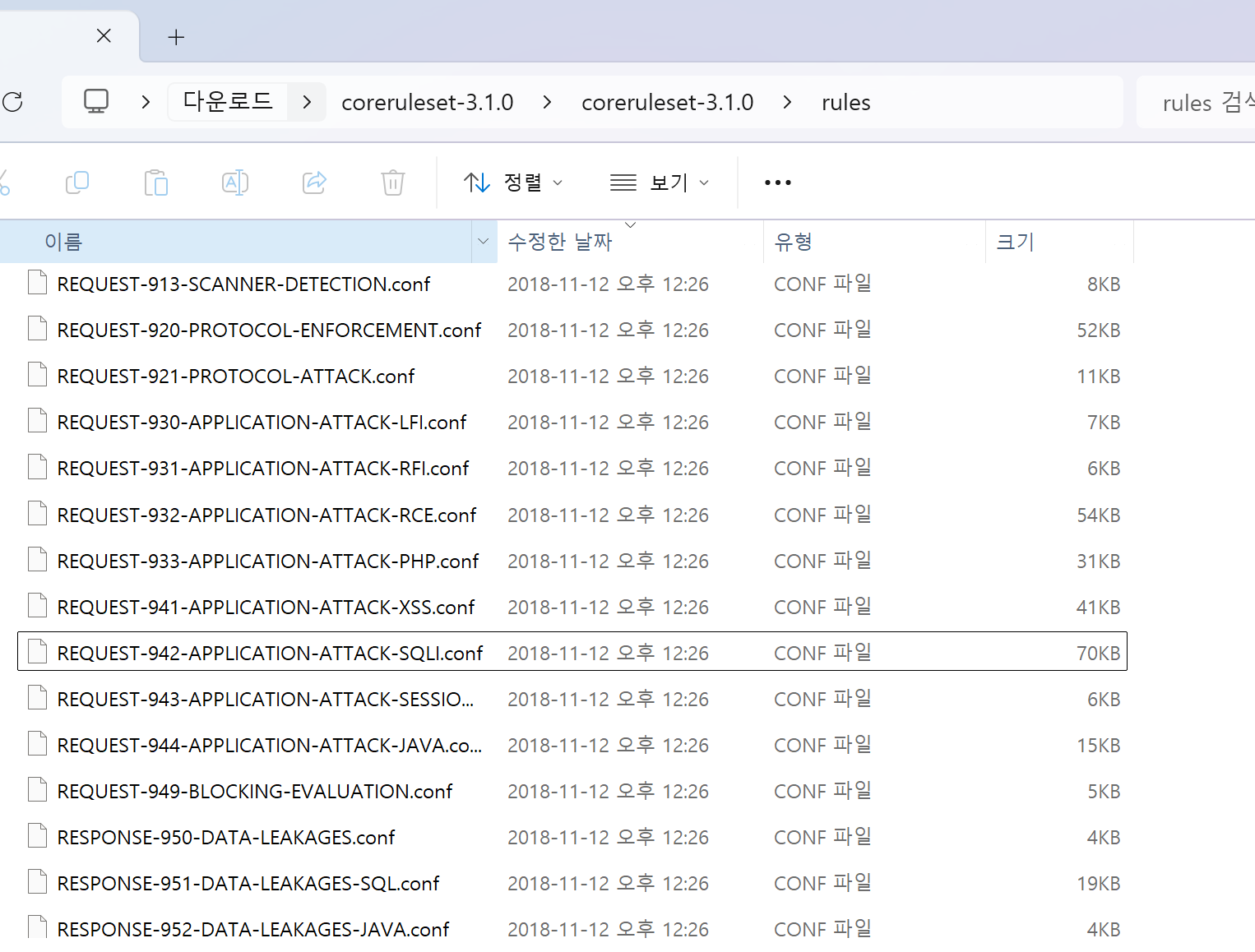Open a new tab with plus button
Screen dimensions: 1255x952
(176, 37)
